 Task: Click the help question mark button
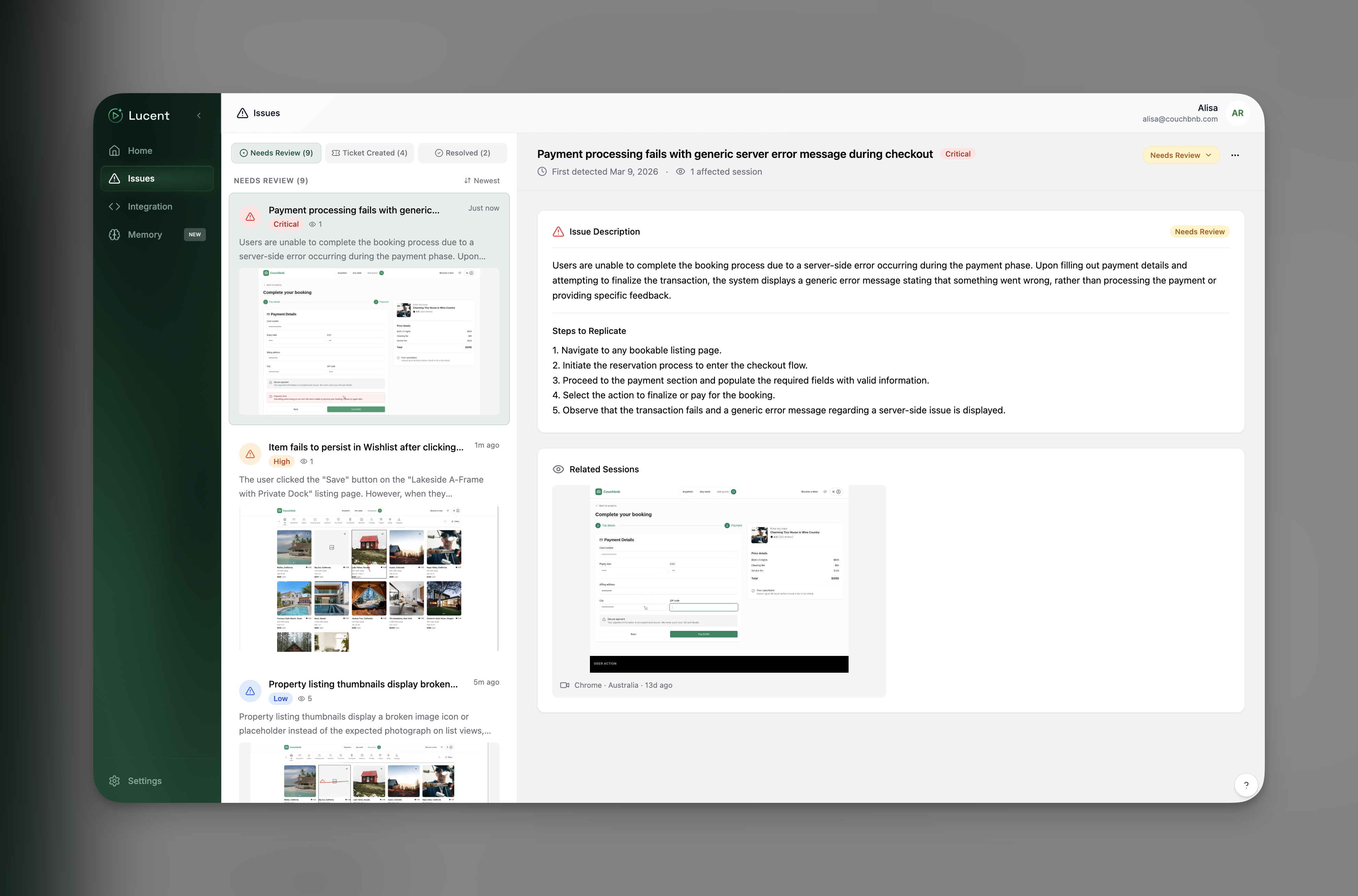click(x=1246, y=785)
